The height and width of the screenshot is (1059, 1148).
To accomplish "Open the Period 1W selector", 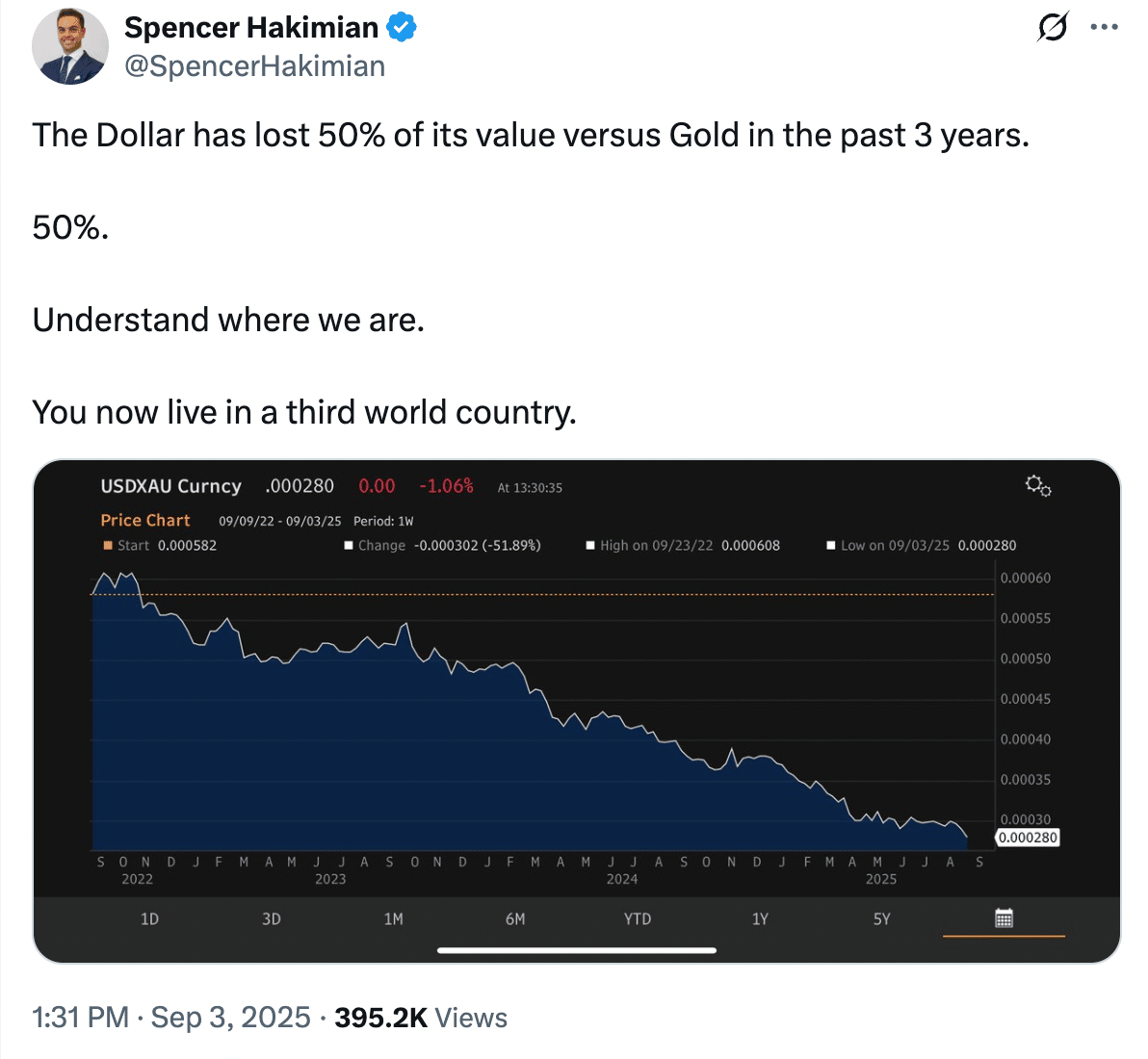I will [x=383, y=521].
